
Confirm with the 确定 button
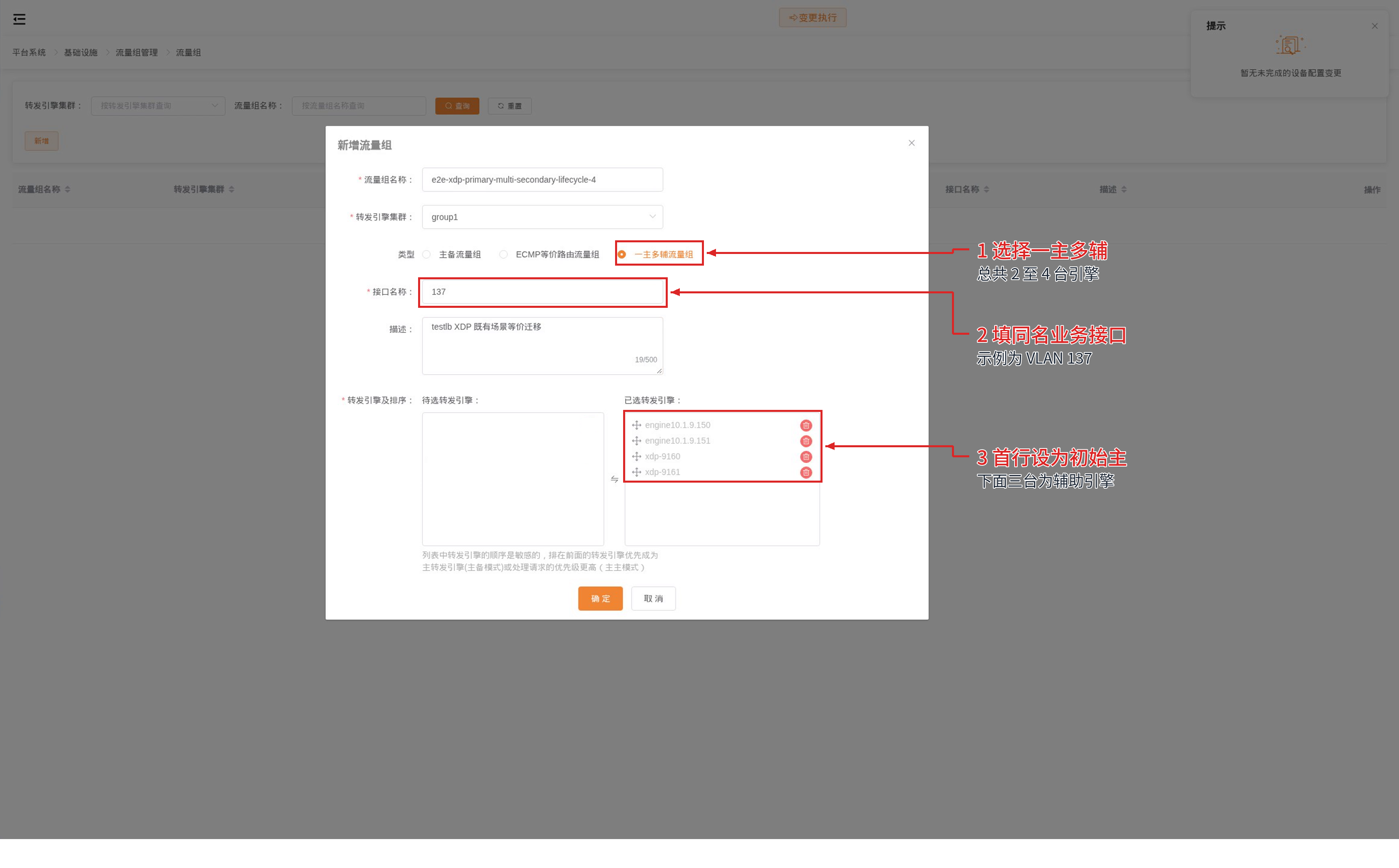tap(600, 599)
